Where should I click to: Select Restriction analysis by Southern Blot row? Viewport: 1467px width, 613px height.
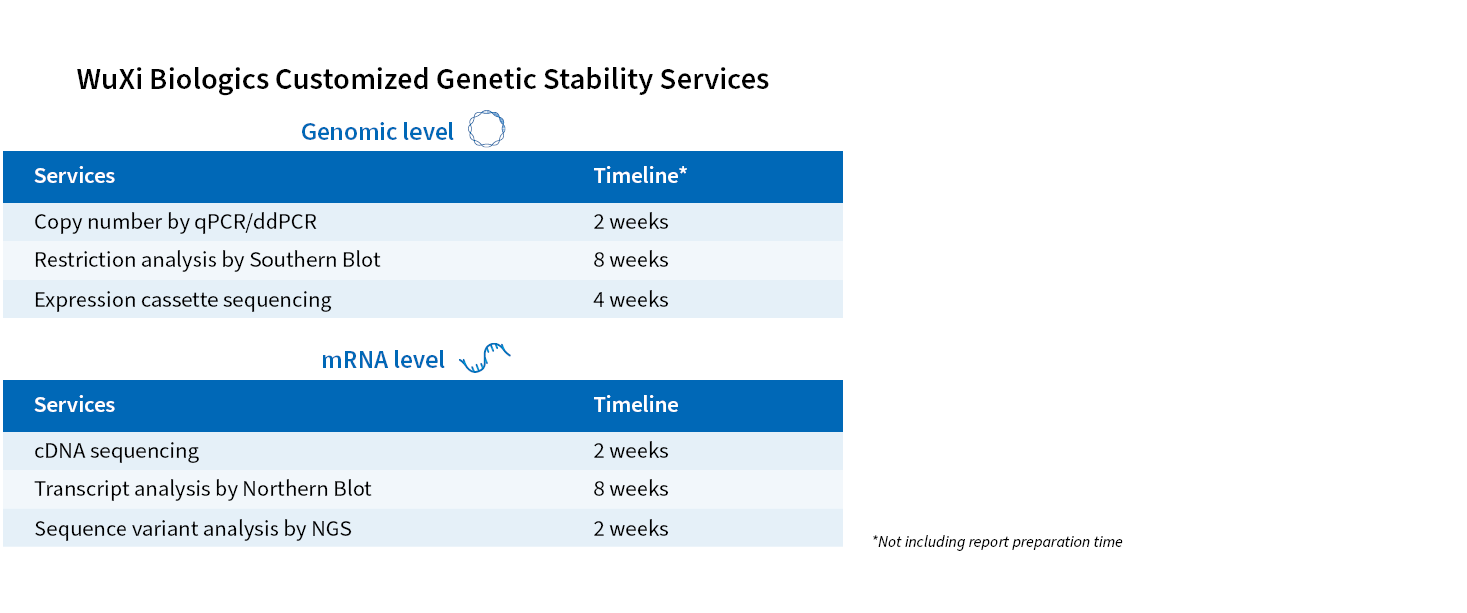(207, 260)
